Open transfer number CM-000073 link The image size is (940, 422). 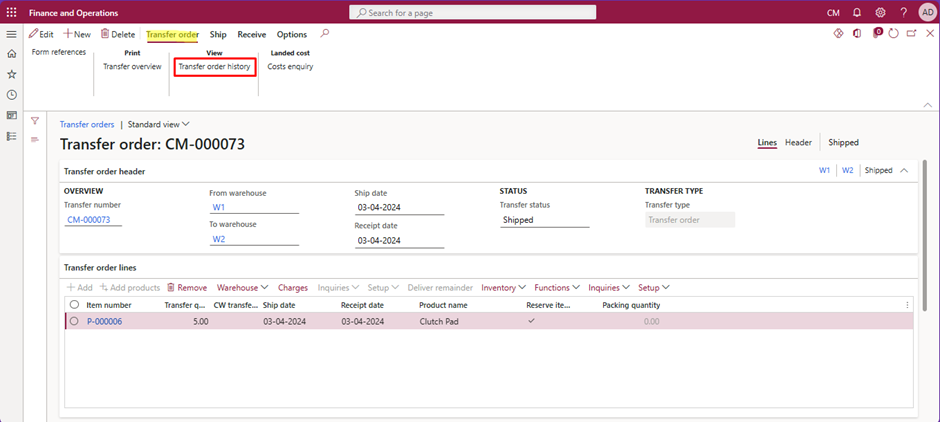[89, 220]
